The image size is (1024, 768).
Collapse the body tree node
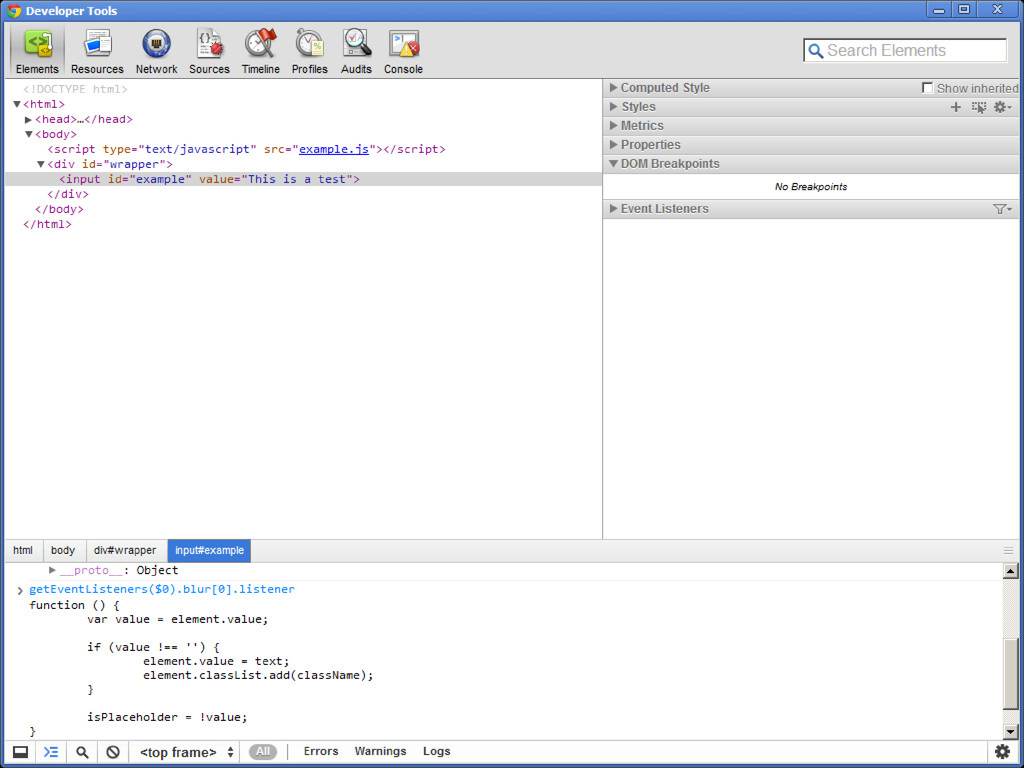click(x=29, y=134)
